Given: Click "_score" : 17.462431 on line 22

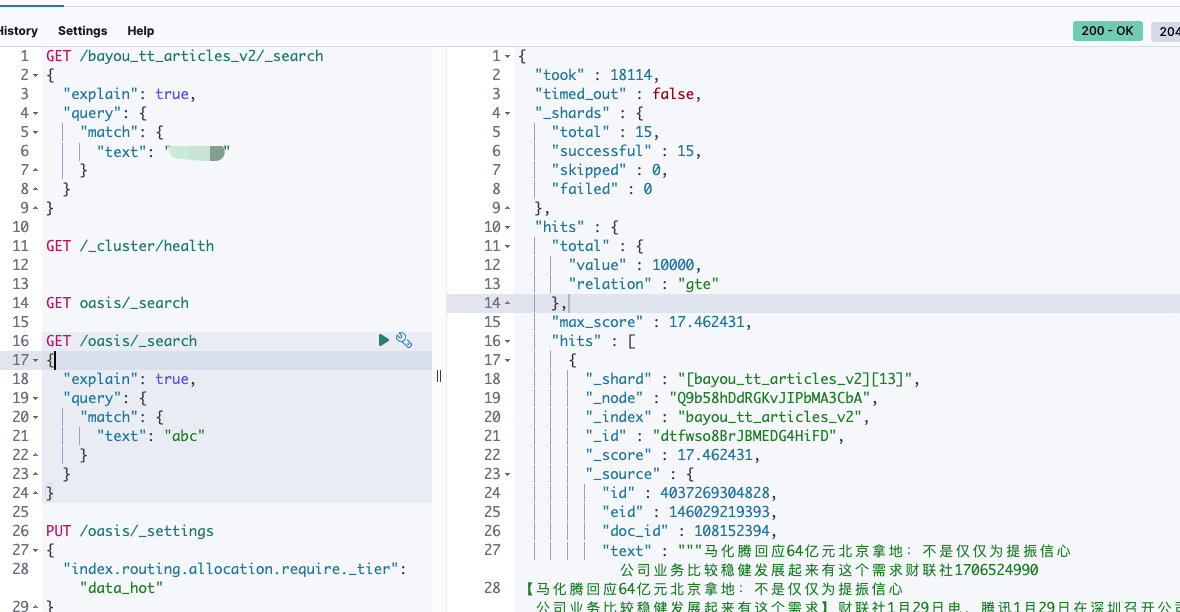Looking at the screenshot, I should (x=672, y=455).
